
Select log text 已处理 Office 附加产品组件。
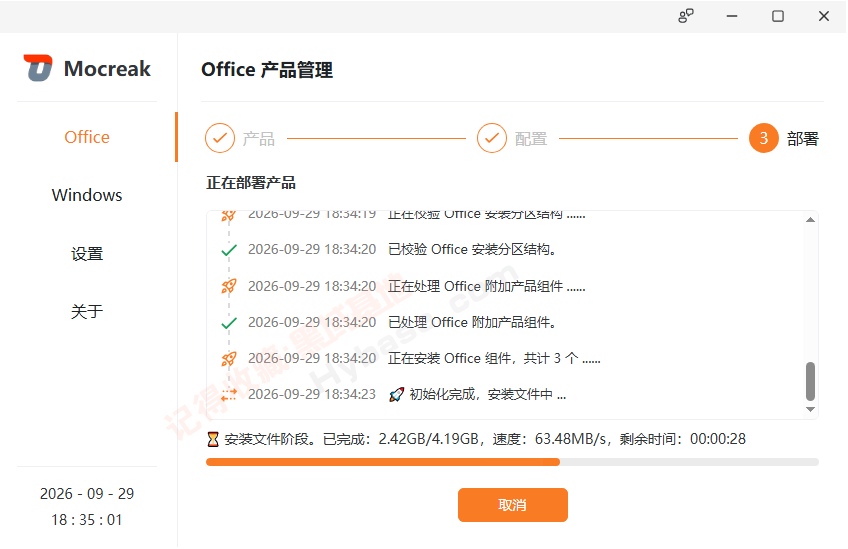coord(472,322)
